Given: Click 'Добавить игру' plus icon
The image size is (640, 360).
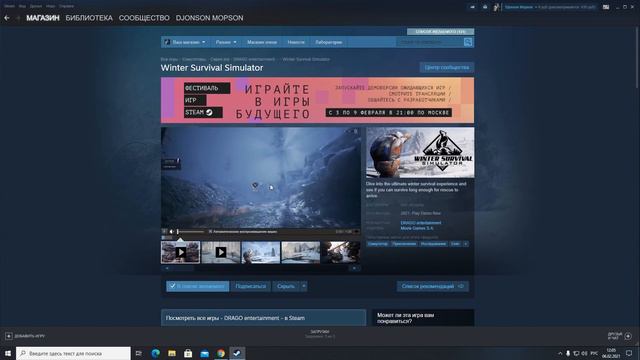Looking at the screenshot, I should 9,336.
